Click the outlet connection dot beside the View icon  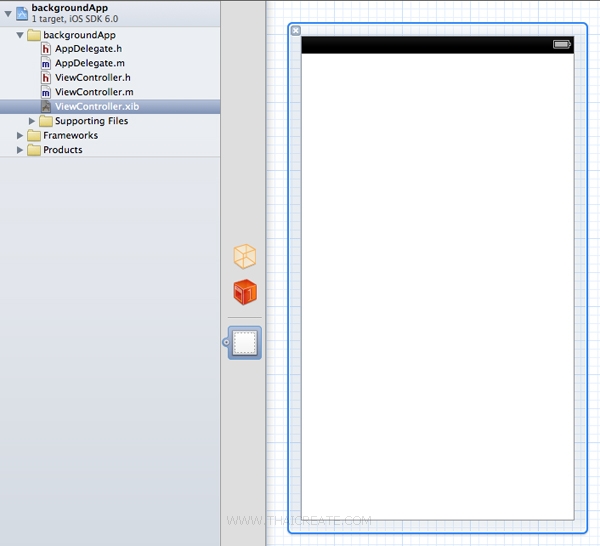226,342
